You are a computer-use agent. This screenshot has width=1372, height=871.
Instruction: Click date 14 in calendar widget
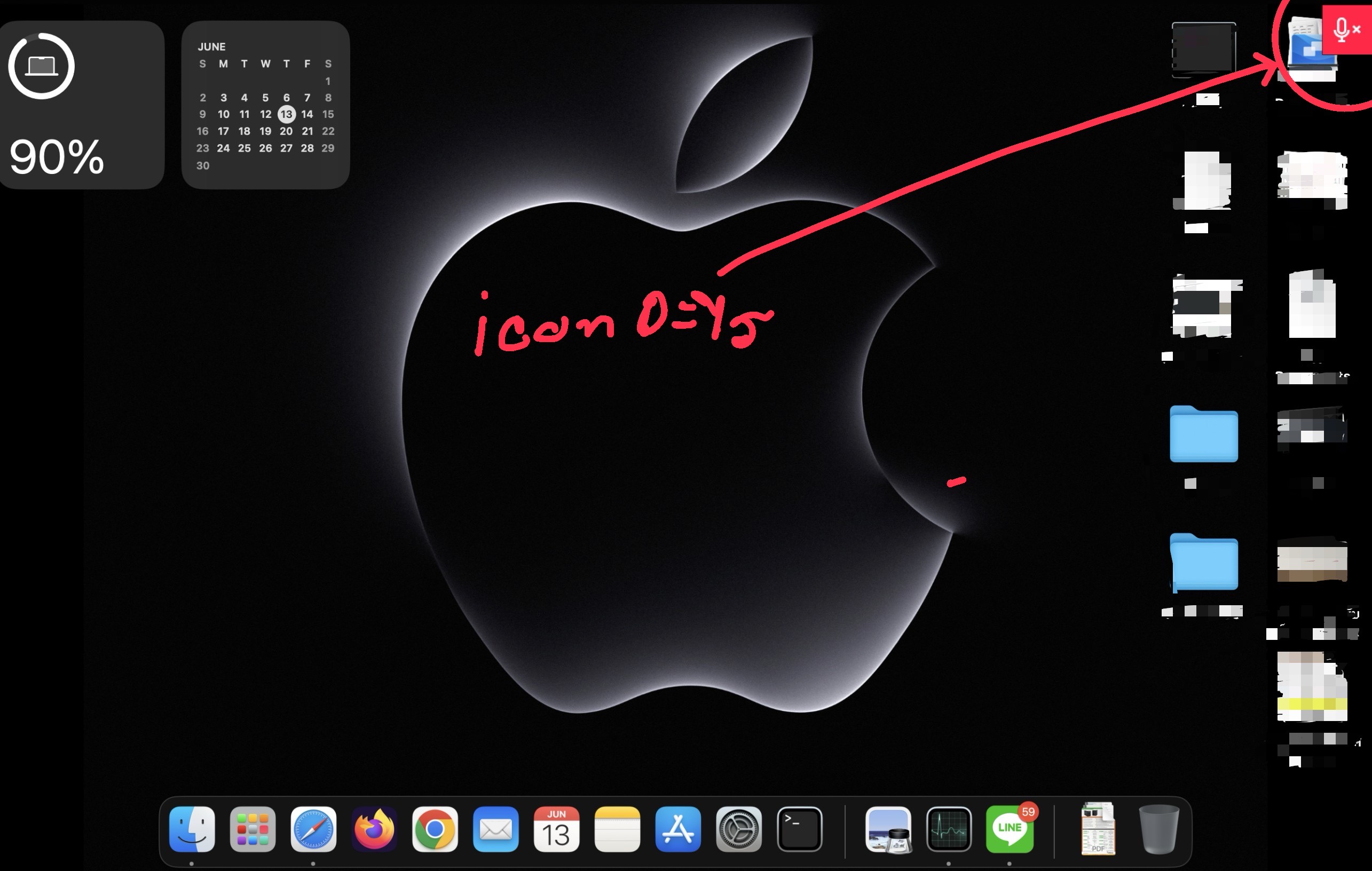click(x=307, y=114)
